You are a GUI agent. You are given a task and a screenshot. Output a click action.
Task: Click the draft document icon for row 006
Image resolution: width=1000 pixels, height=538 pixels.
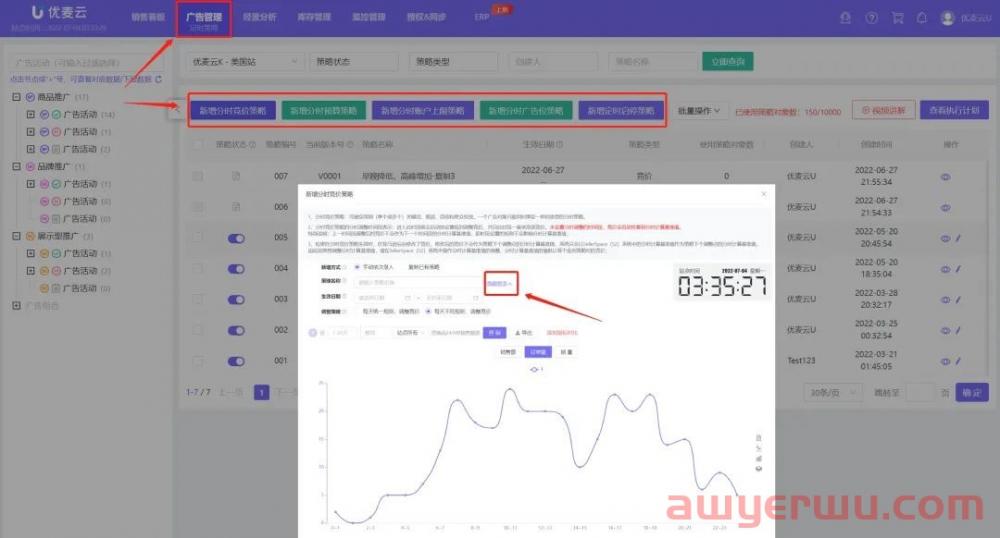point(236,207)
